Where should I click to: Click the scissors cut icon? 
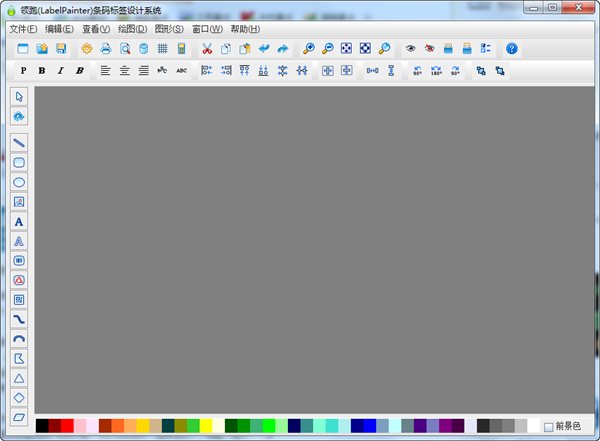point(207,48)
